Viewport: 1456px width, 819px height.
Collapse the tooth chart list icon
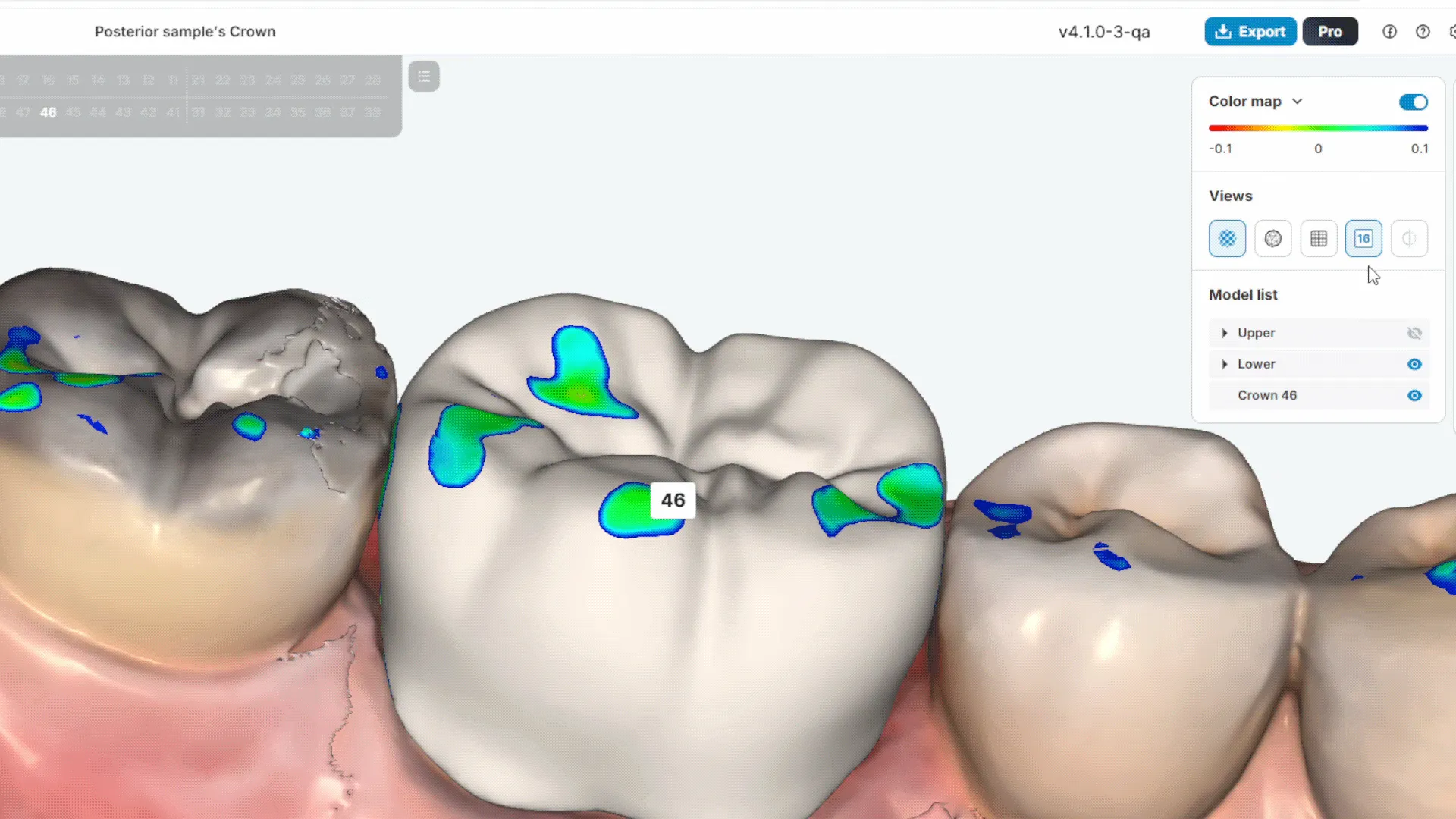(x=424, y=76)
